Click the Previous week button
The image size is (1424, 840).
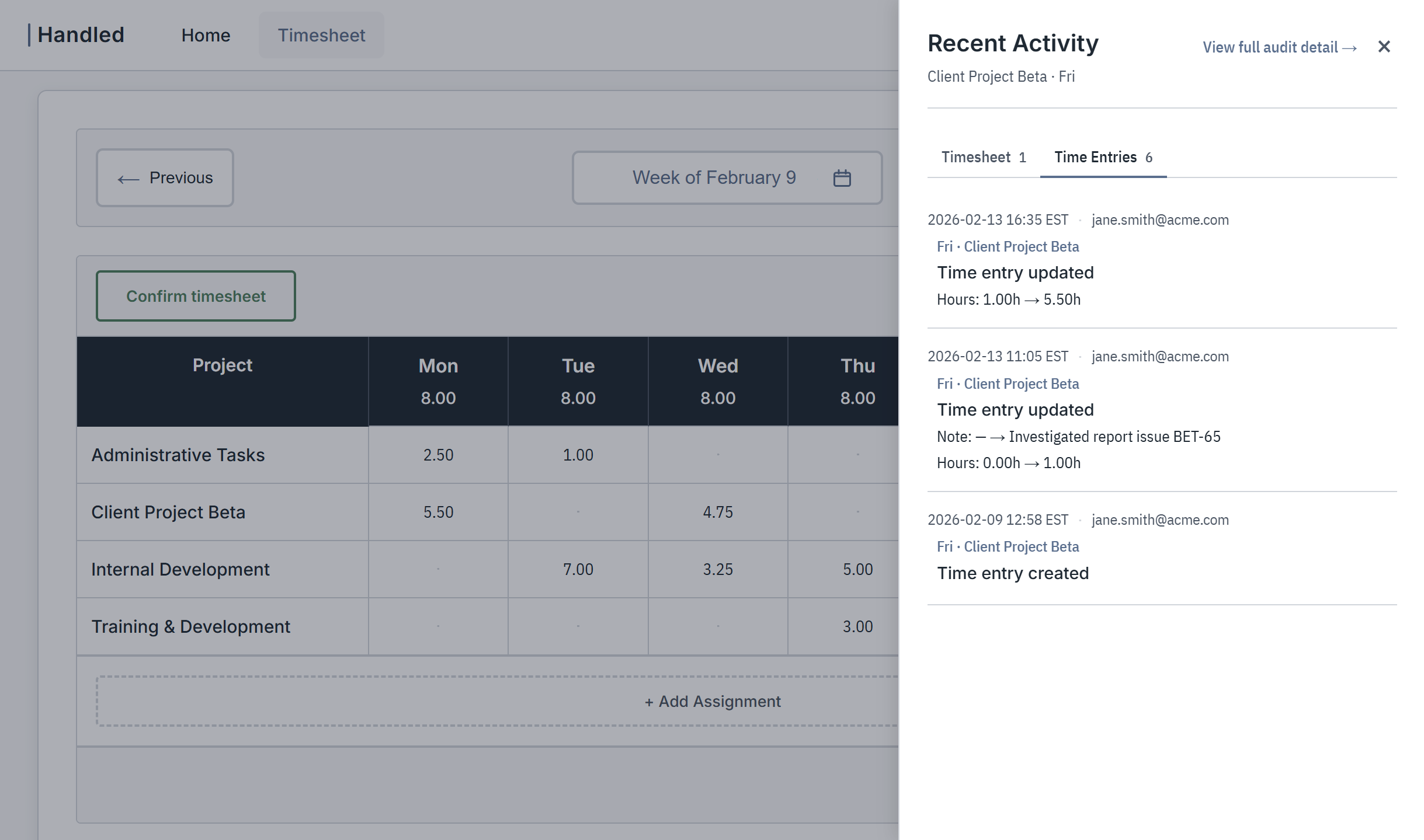165,177
